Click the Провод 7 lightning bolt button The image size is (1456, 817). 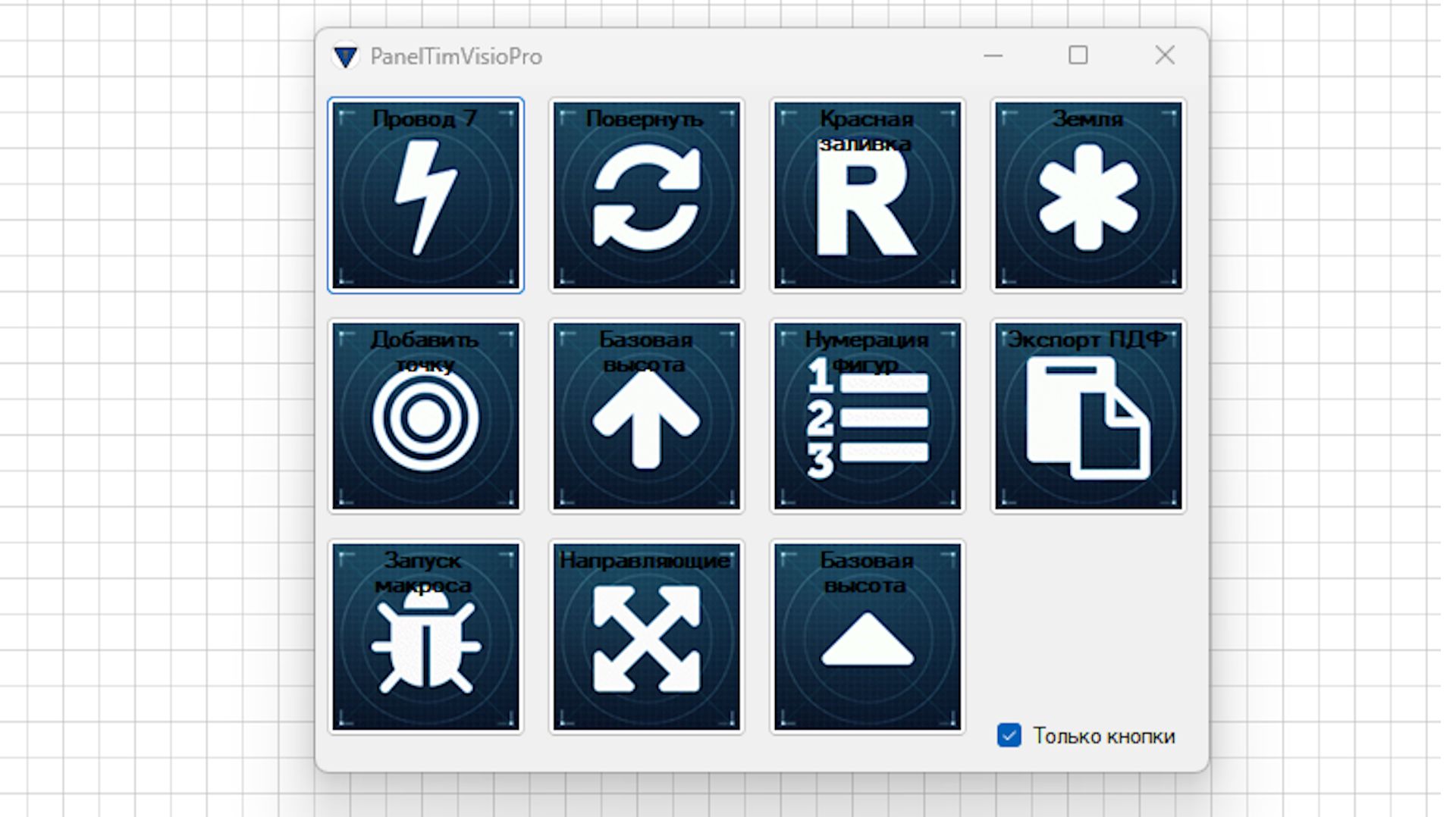[425, 196]
